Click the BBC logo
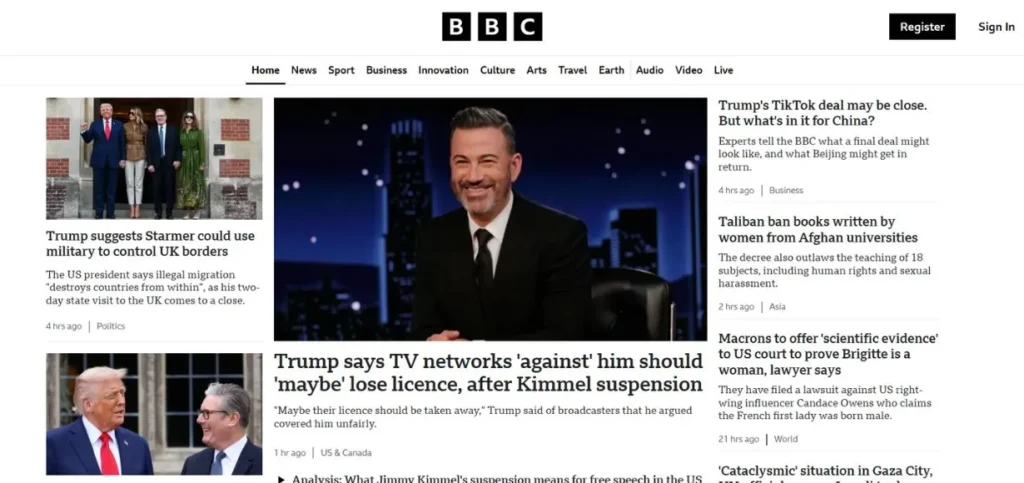The height and width of the screenshot is (483, 1024). pos(492,27)
